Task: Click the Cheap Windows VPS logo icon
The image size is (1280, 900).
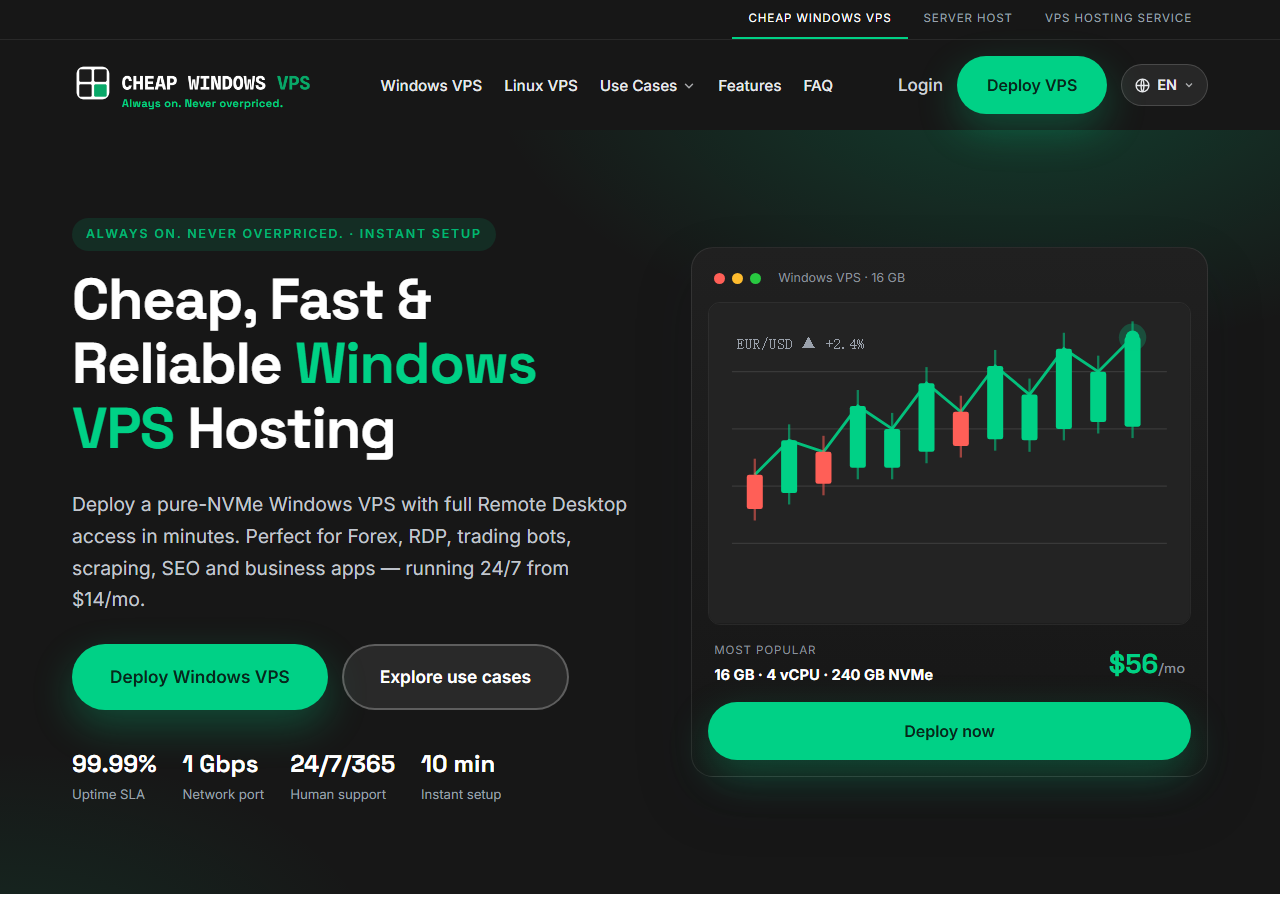Action: (93, 83)
